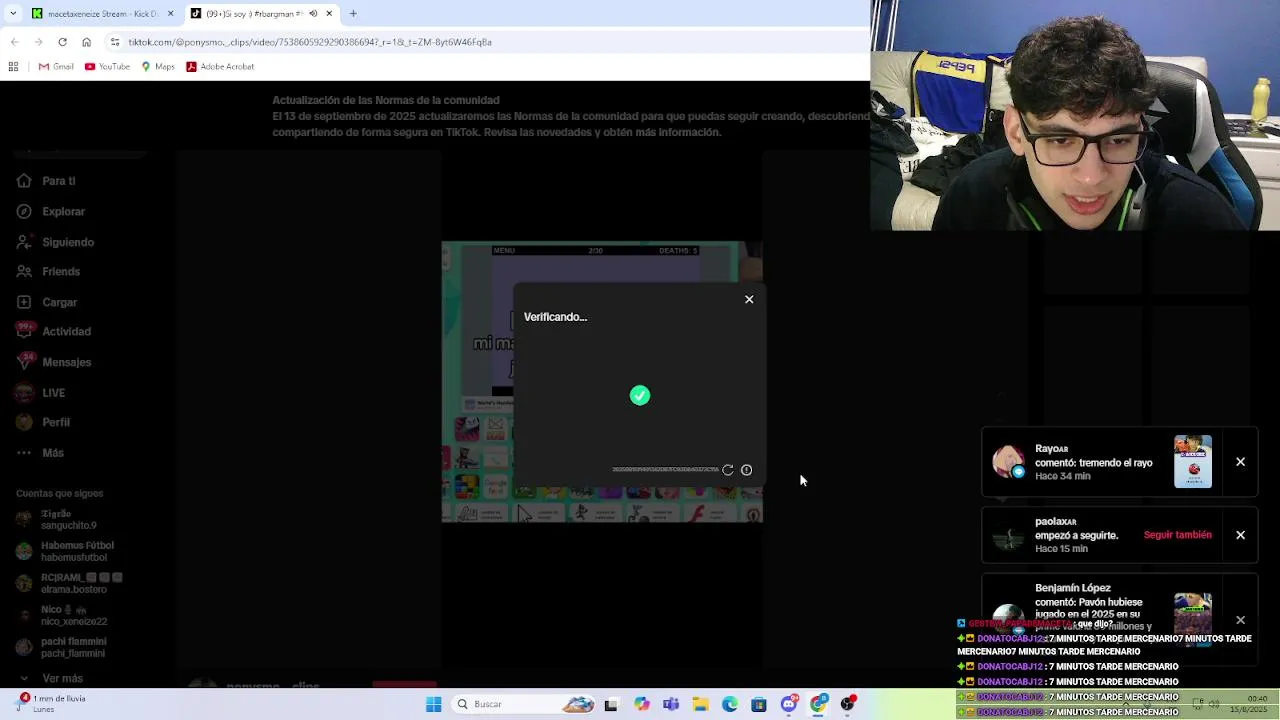The width and height of the screenshot is (1280, 720).
Task: Open Microsoft Teams from taskbar
Action: click(x=671, y=704)
